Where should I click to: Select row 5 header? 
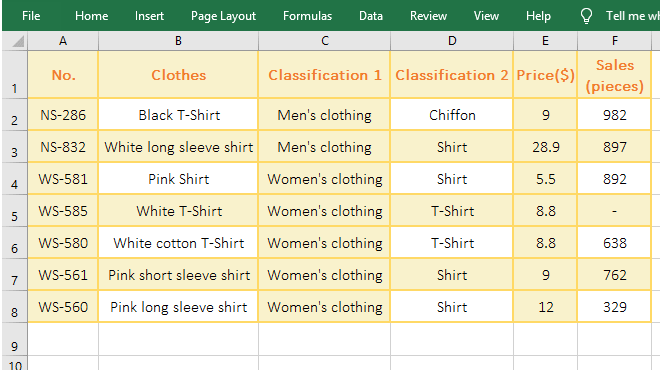(x=15, y=210)
